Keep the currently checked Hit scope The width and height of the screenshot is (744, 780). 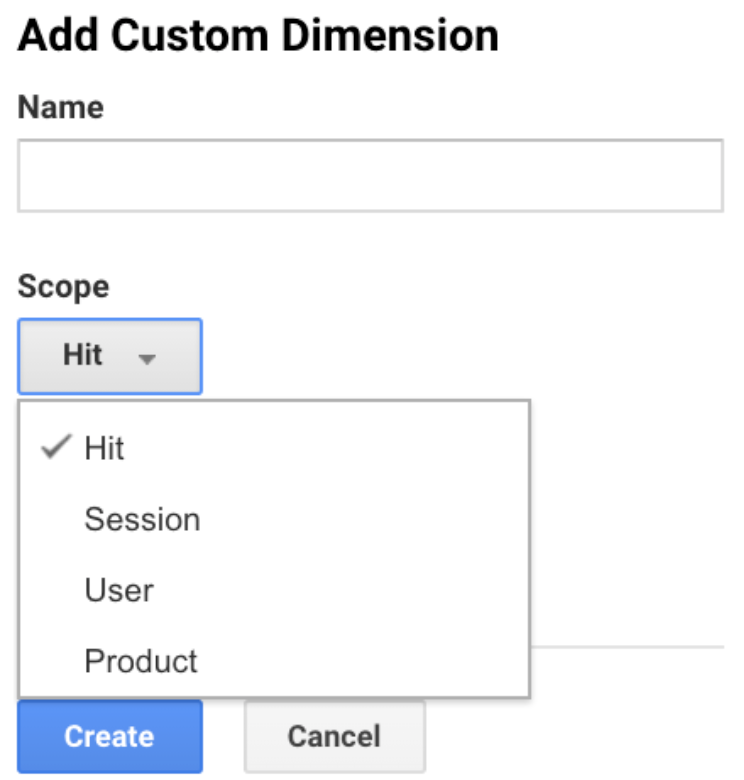point(104,448)
